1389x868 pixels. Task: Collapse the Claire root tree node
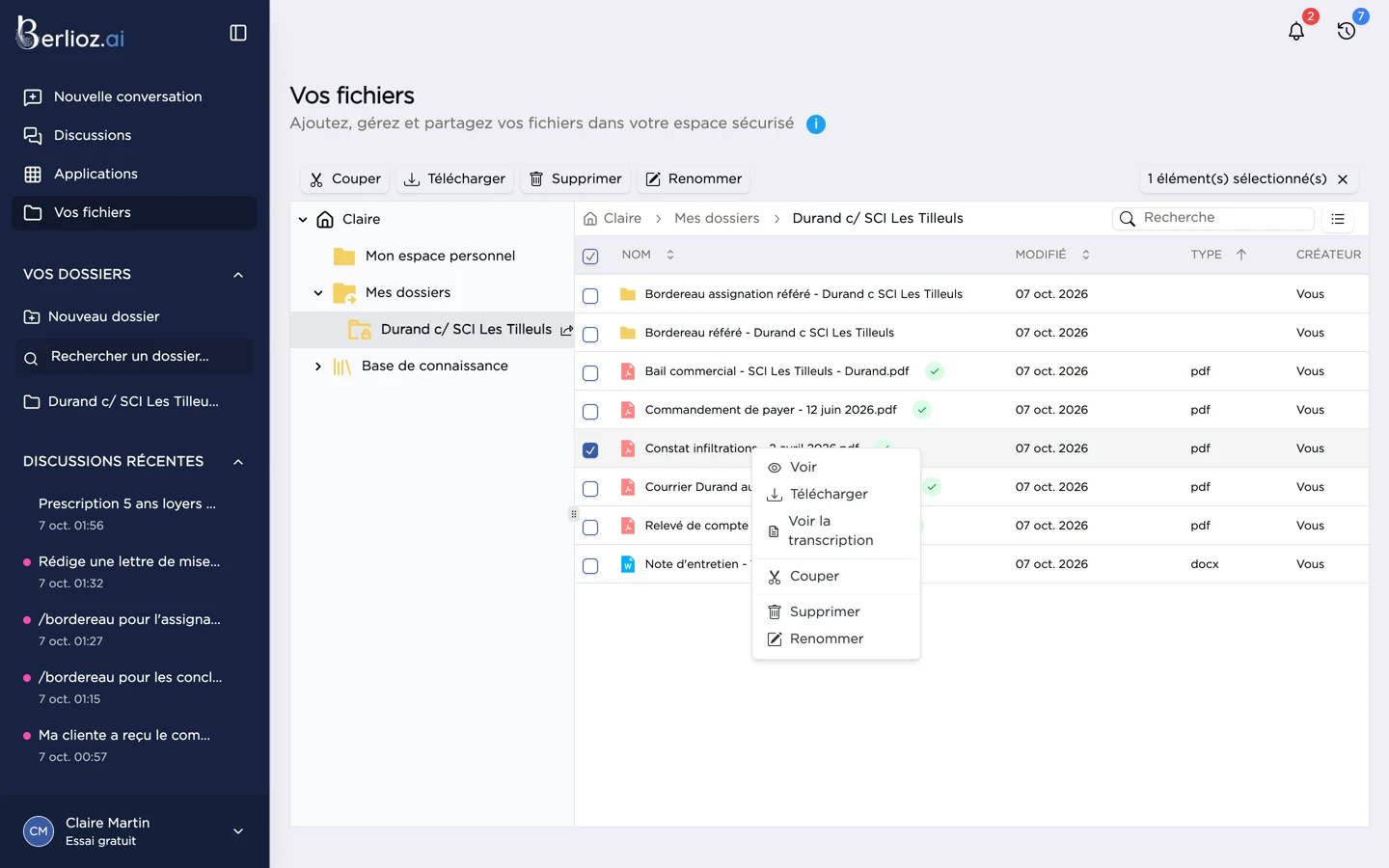pos(303,220)
